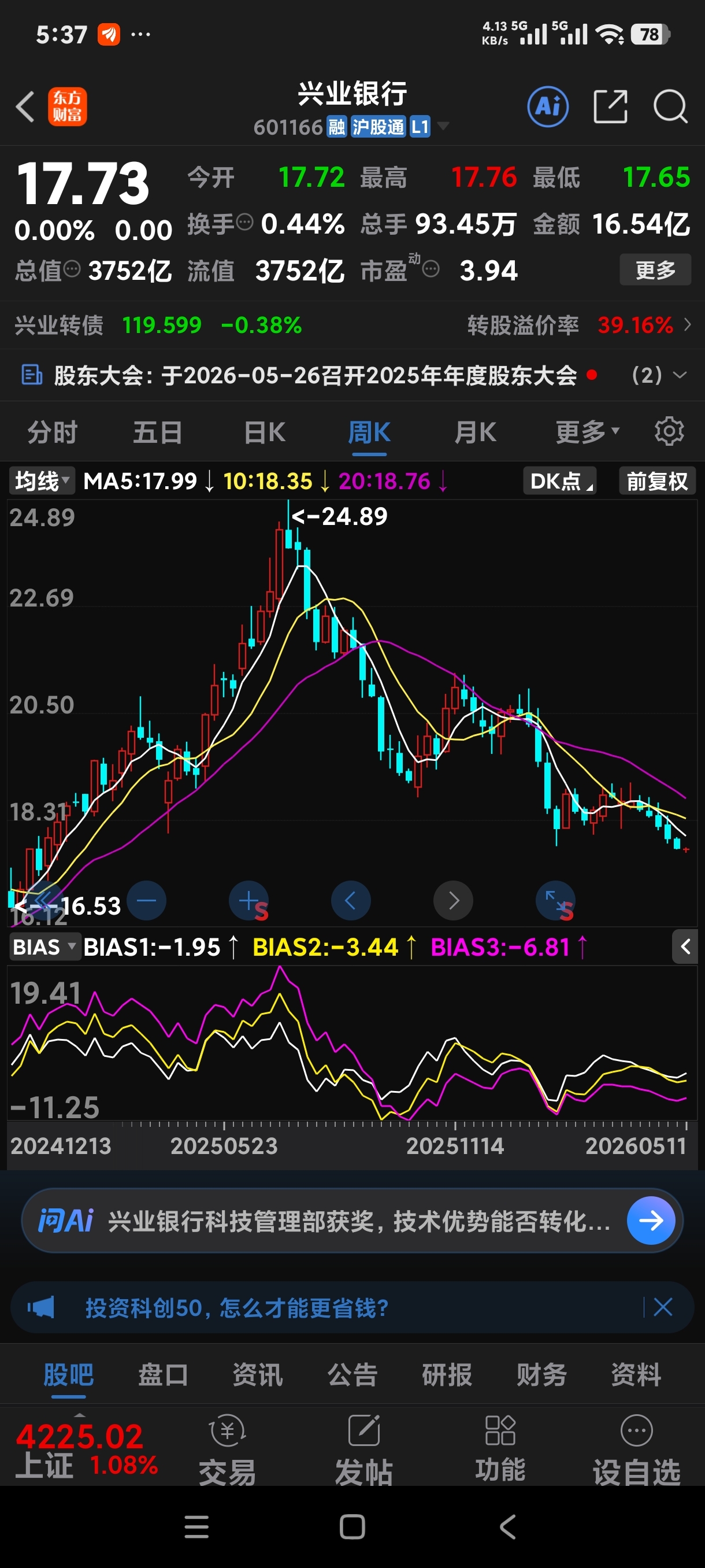Move chart right with the grey arrow
705x1568 pixels.
(x=453, y=900)
